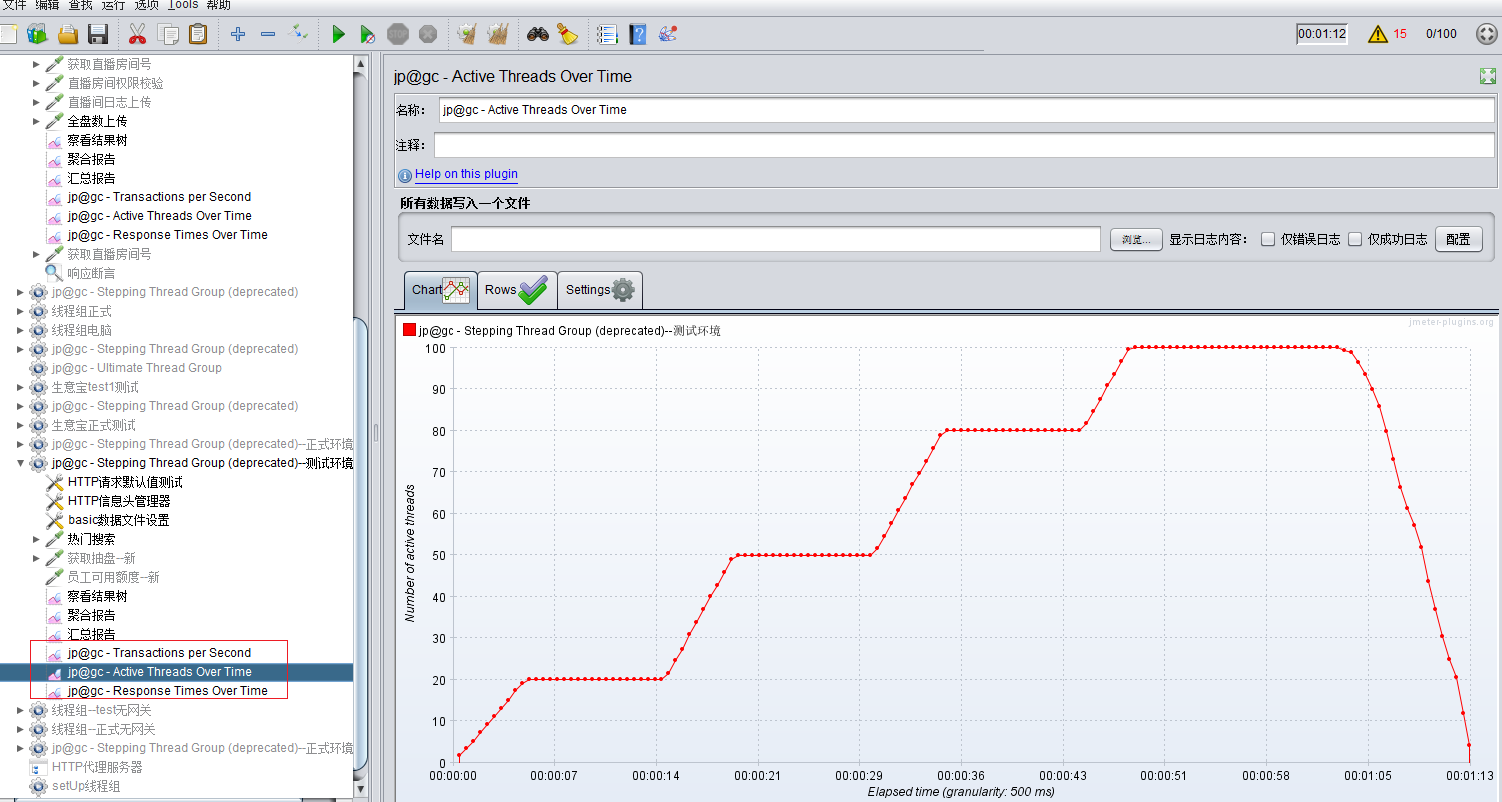Select the 生意宝正式测试 tree item

(93, 425)
